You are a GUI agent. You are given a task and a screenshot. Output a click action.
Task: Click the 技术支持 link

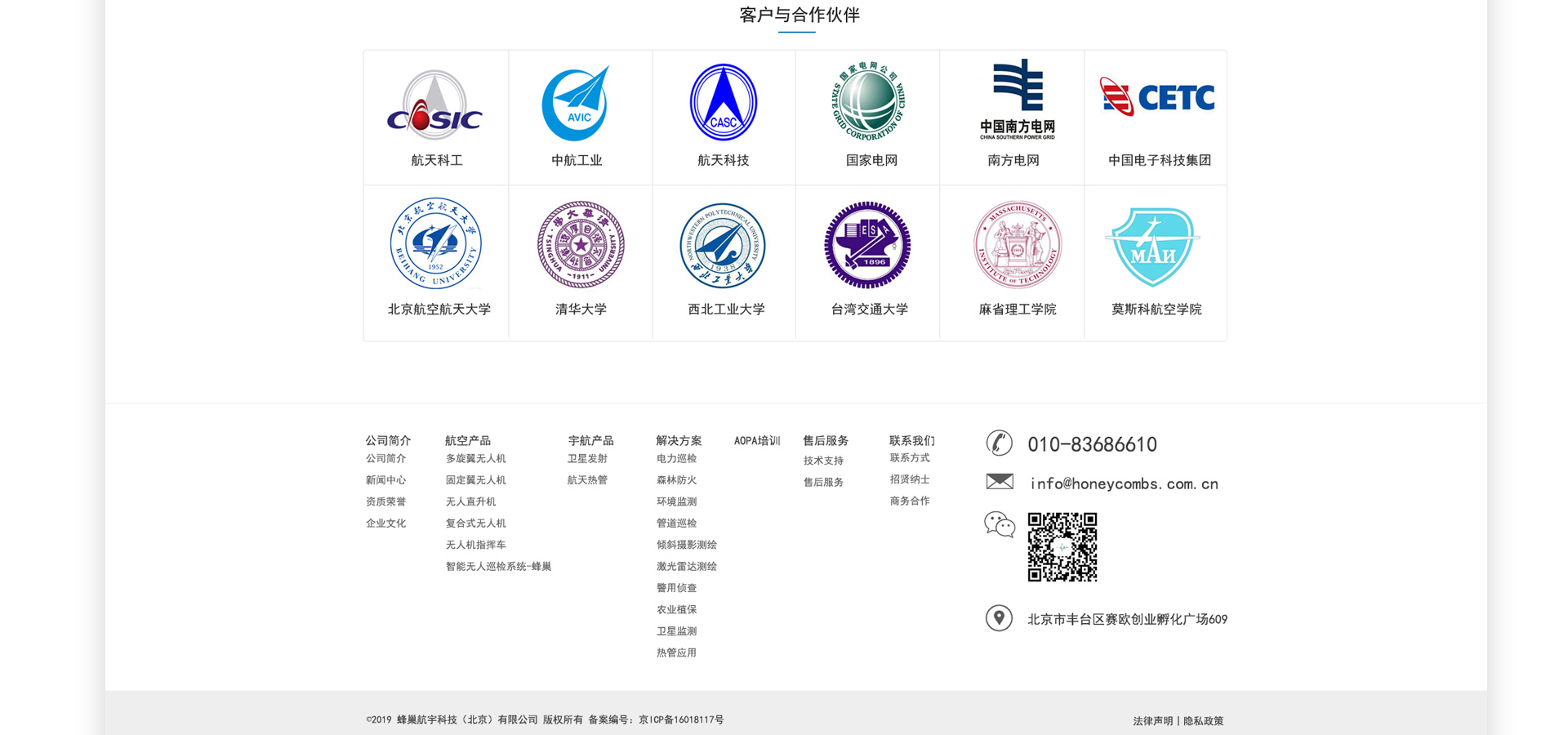pos(823,461)
